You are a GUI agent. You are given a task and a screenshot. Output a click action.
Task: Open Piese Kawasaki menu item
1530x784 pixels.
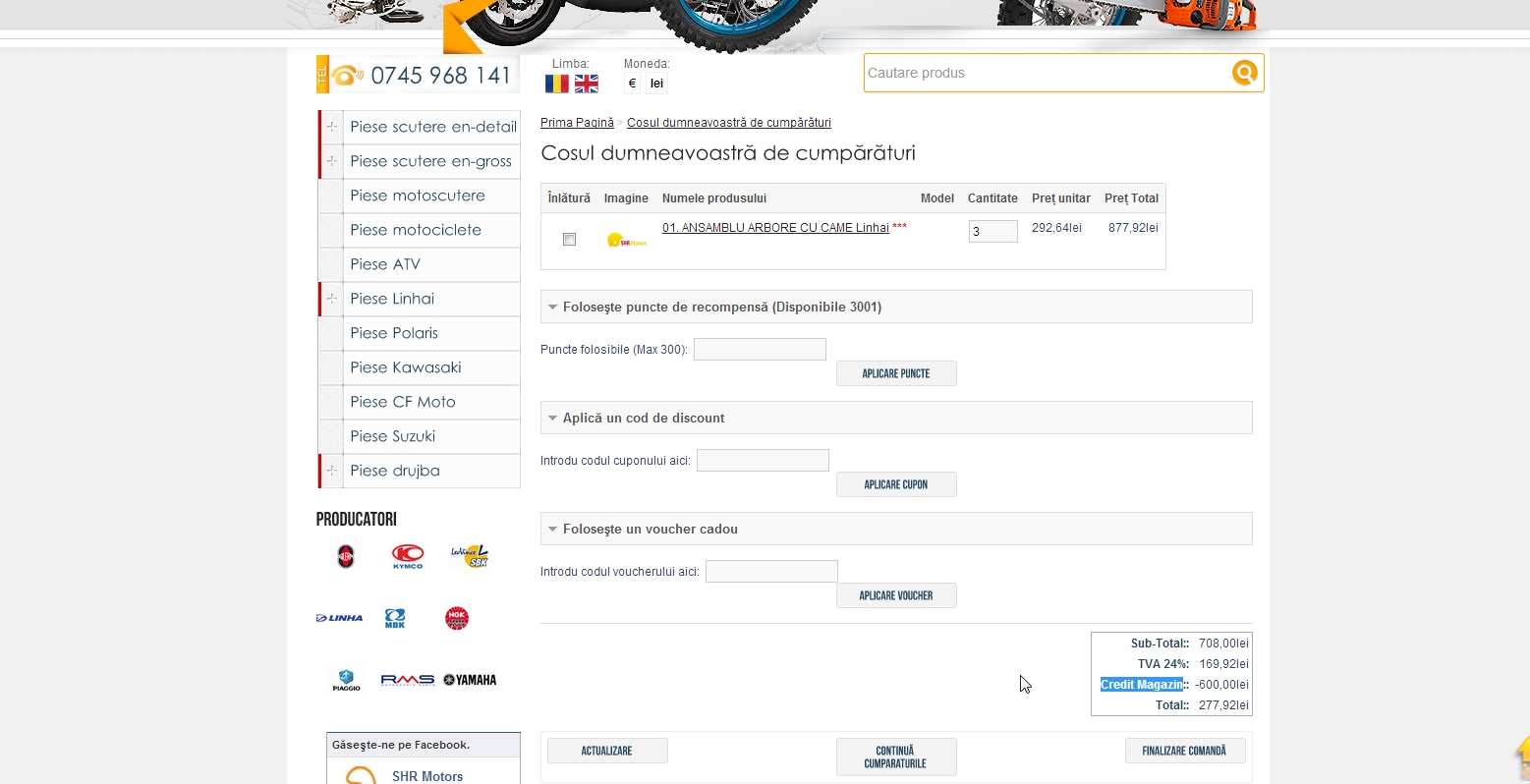click(405, 367)
